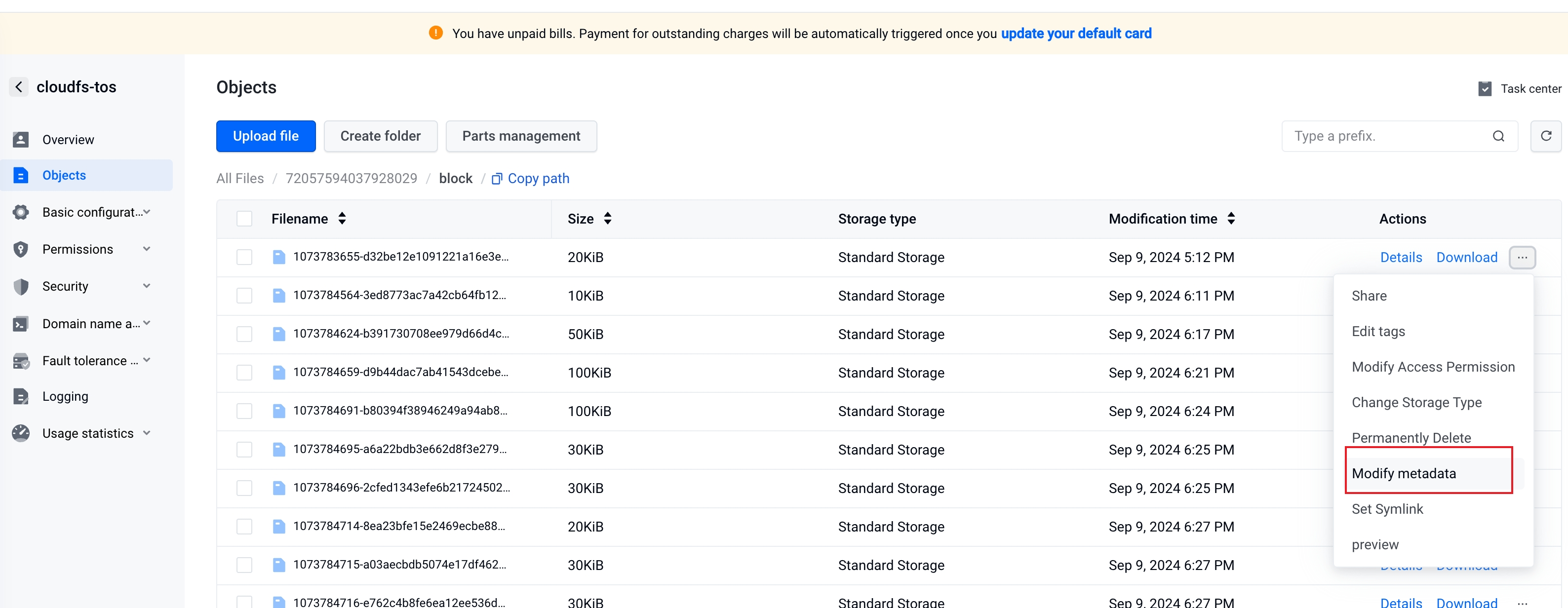This screenshot has width=1568, height=608.
Task: Click the Overview sidebar icon
Action: click(x=21, y=140)
